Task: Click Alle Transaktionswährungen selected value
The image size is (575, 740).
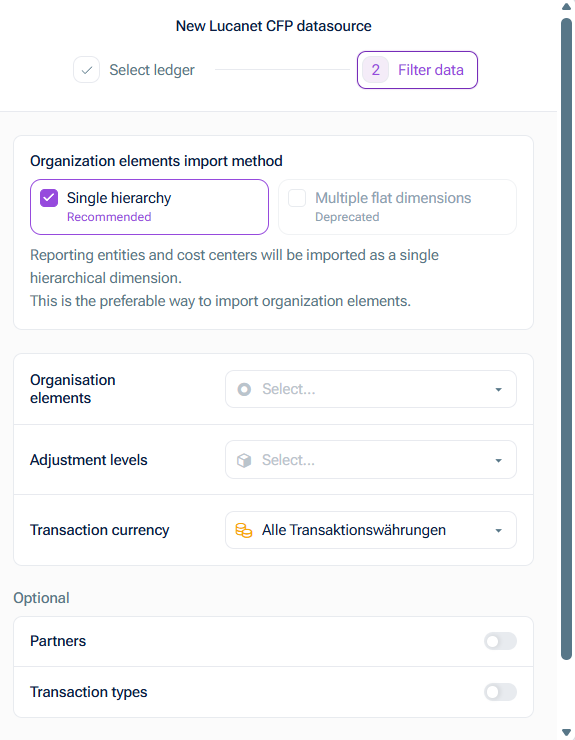Action: coord(354,530)
